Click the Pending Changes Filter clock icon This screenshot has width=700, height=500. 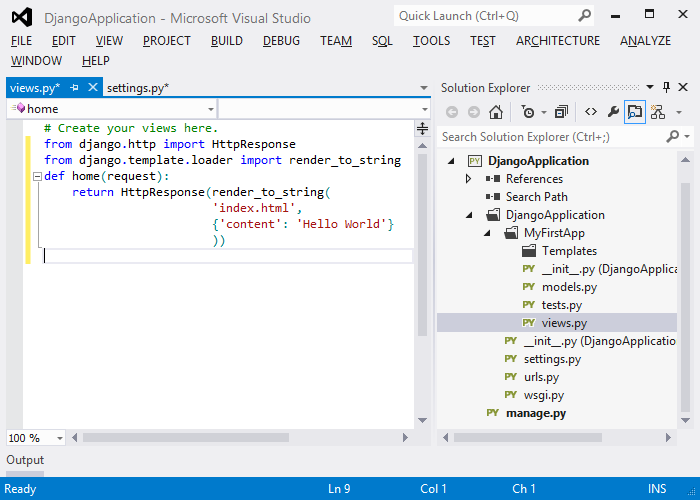coord(528,112)
